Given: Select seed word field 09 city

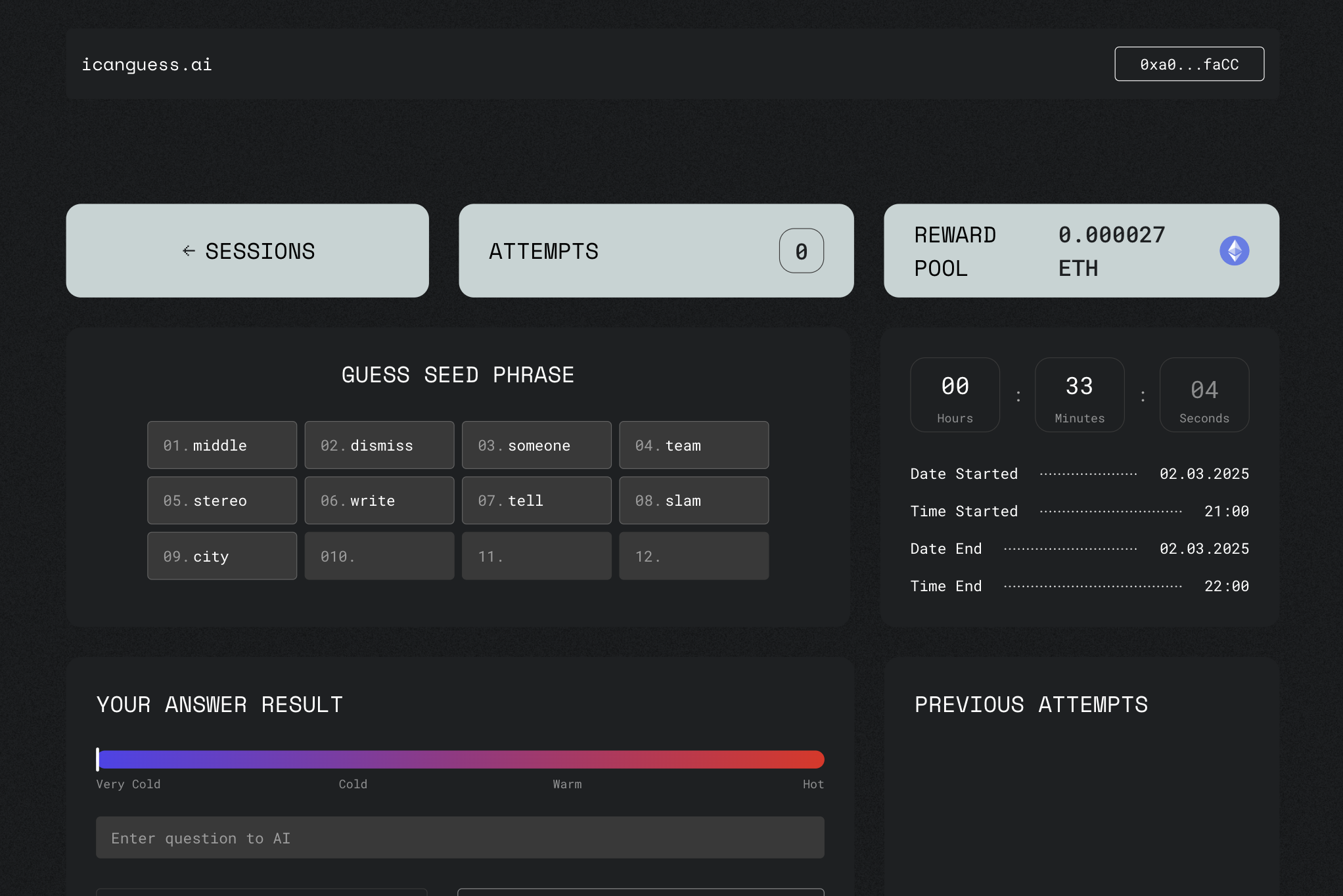Looking at the screenshot, I should 222,556.
